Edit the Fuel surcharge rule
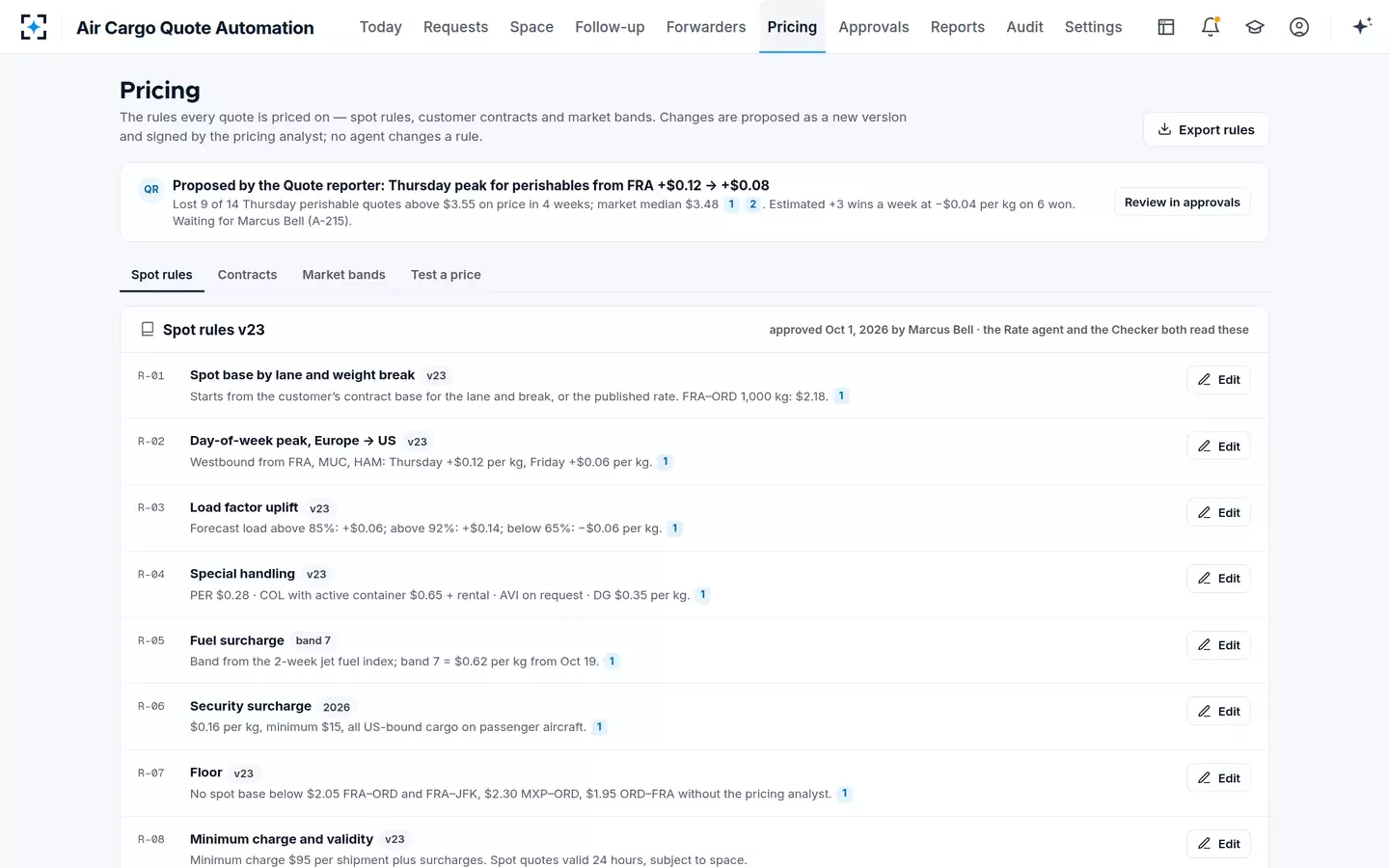The image size is (1389, 868). [x=1218, y=645]
